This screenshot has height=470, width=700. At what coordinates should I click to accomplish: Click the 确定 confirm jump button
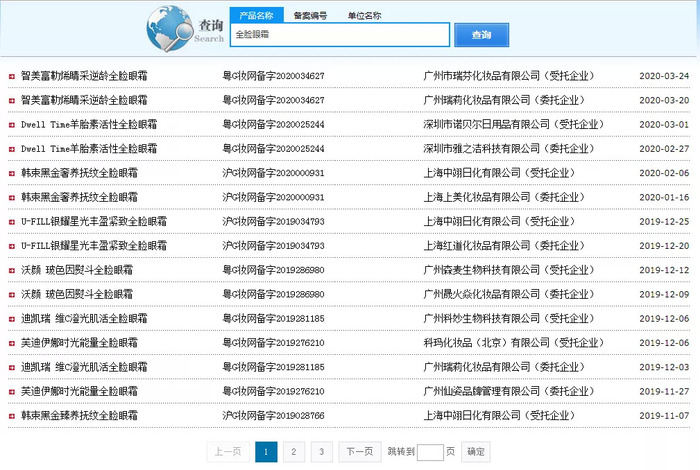475,452
